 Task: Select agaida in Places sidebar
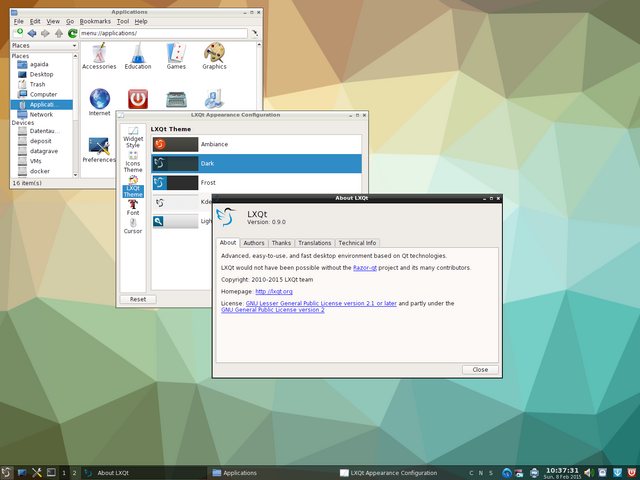click(x=42, y=64)
